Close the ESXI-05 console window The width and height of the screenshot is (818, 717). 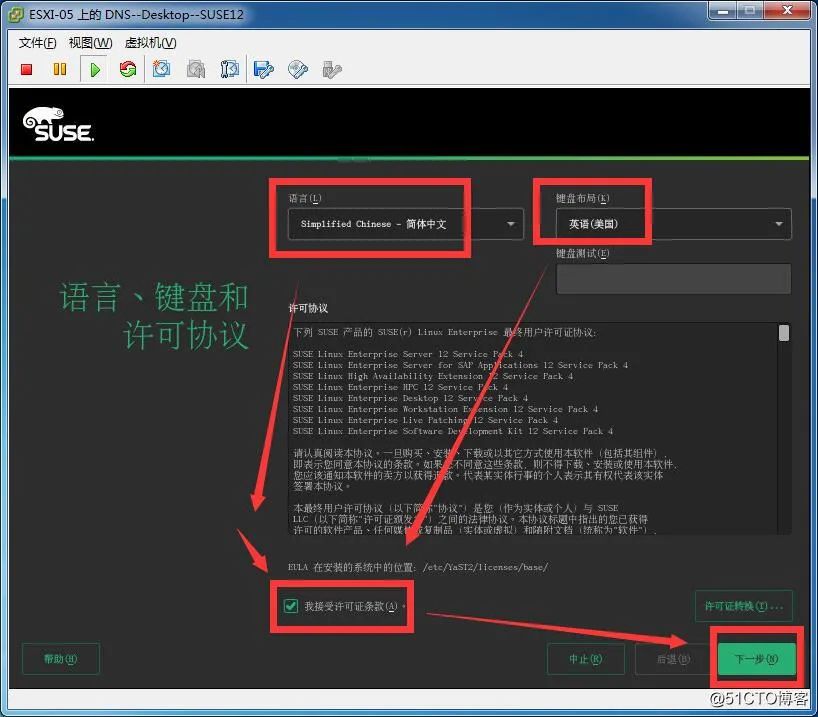[788, 10]
